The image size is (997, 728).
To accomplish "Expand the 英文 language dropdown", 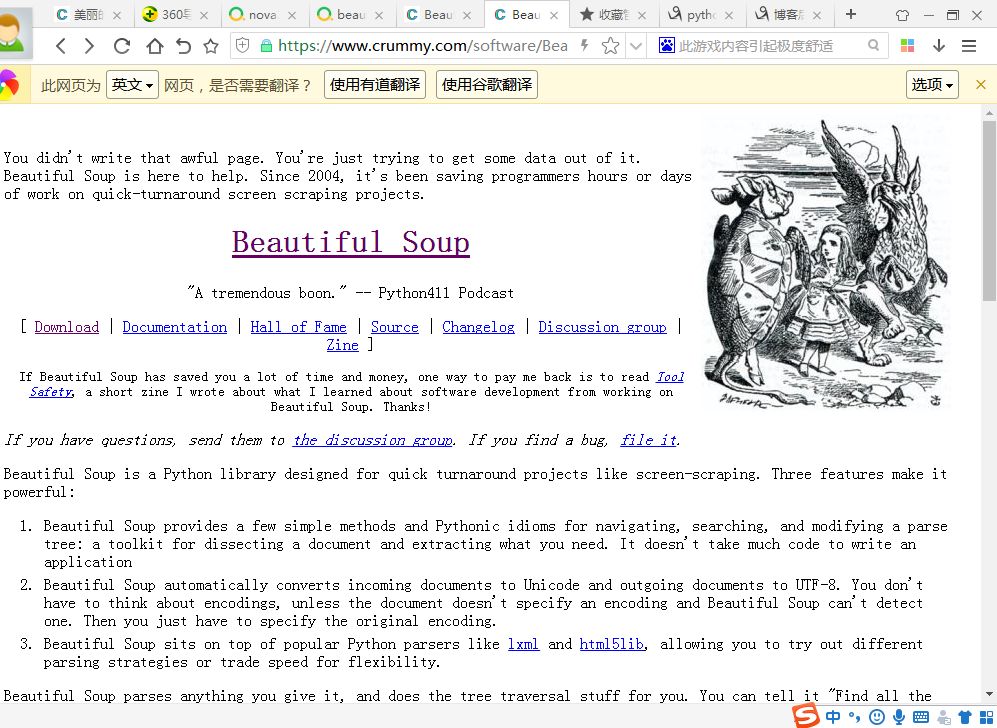I will [x=132, y=85].
